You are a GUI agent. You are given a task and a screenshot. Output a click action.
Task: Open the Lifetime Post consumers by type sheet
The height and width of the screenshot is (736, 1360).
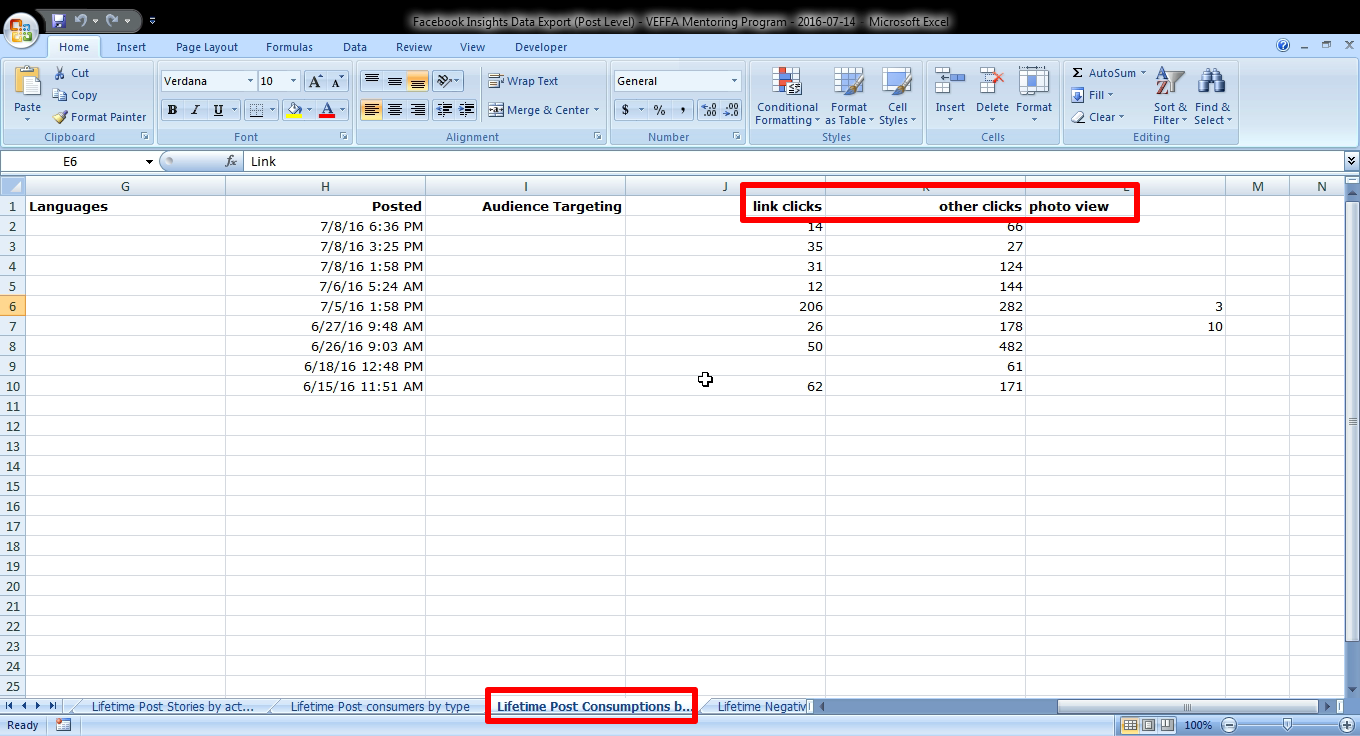379,706
